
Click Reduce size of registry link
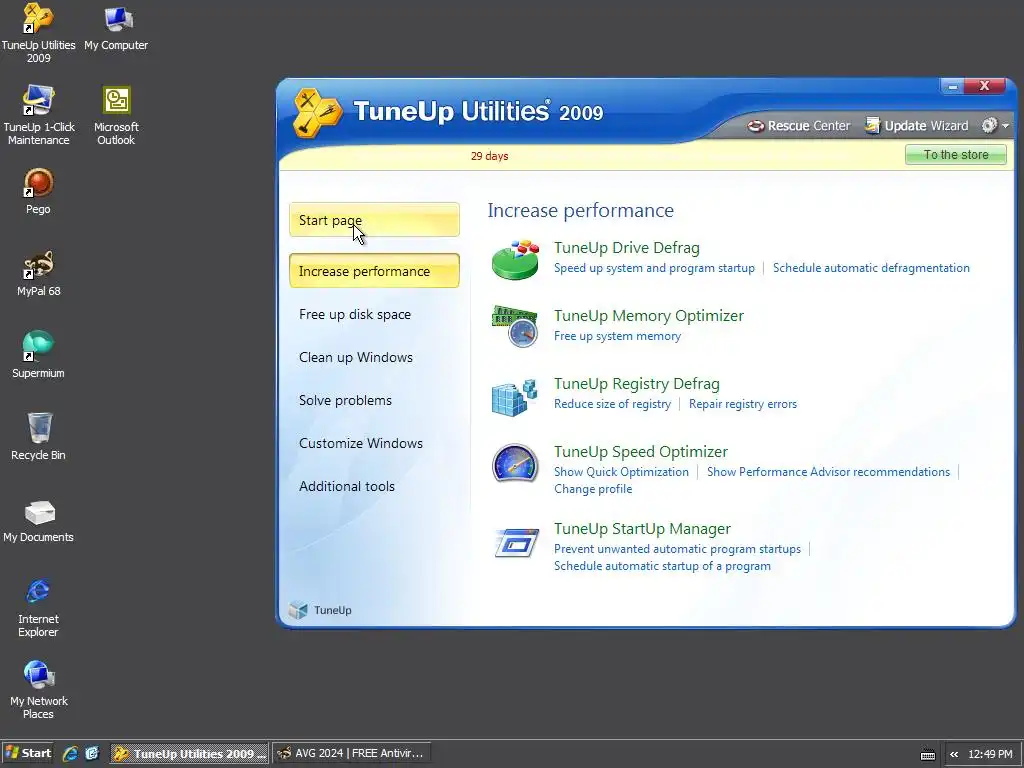click(613, 404)
